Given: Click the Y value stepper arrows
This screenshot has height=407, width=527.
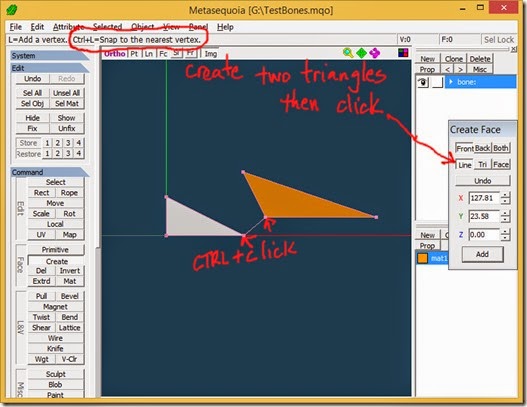Looking at the screenshot, I should pos(505,216).
